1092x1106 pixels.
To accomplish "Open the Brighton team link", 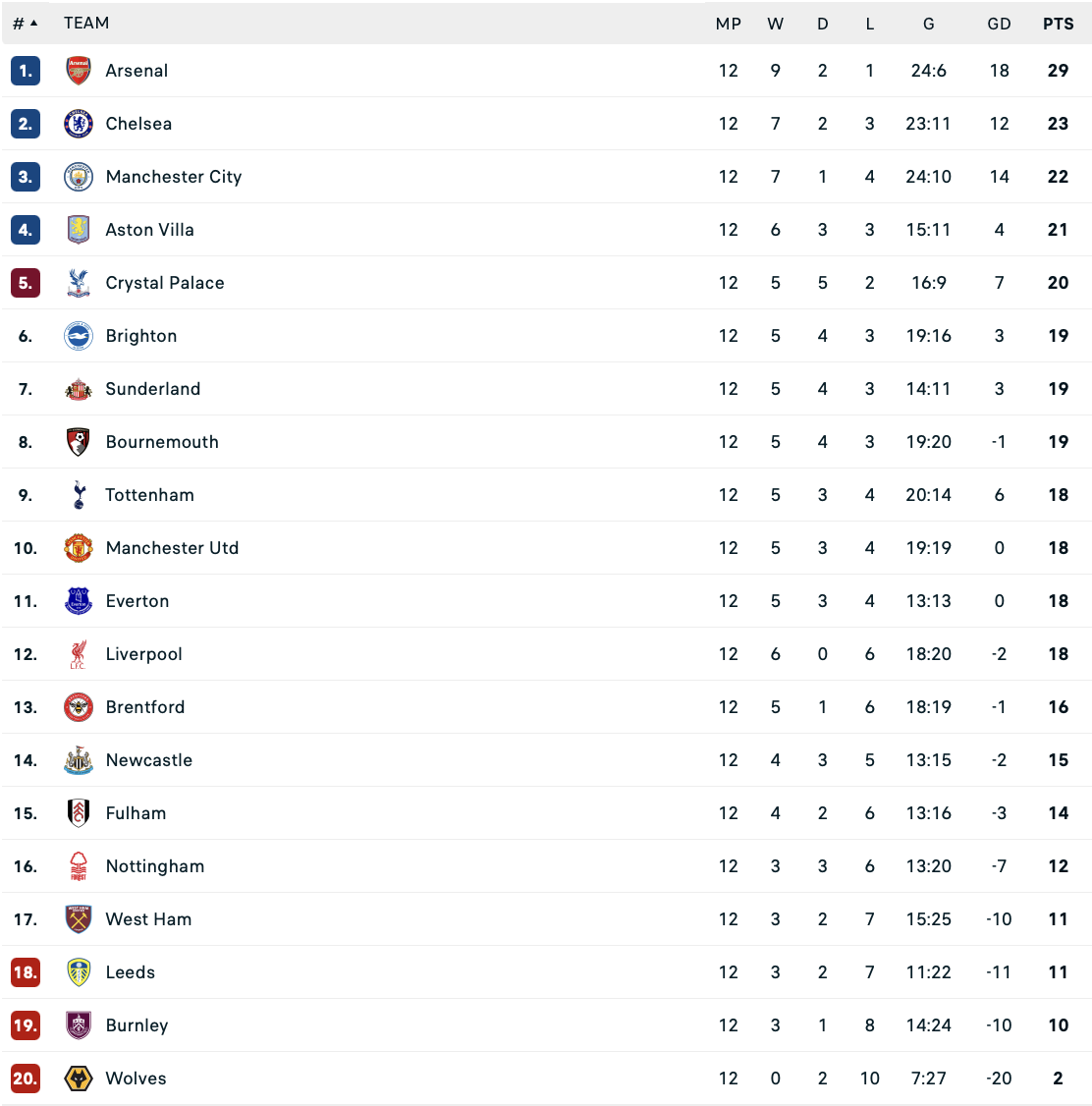I will click(141, 336).
